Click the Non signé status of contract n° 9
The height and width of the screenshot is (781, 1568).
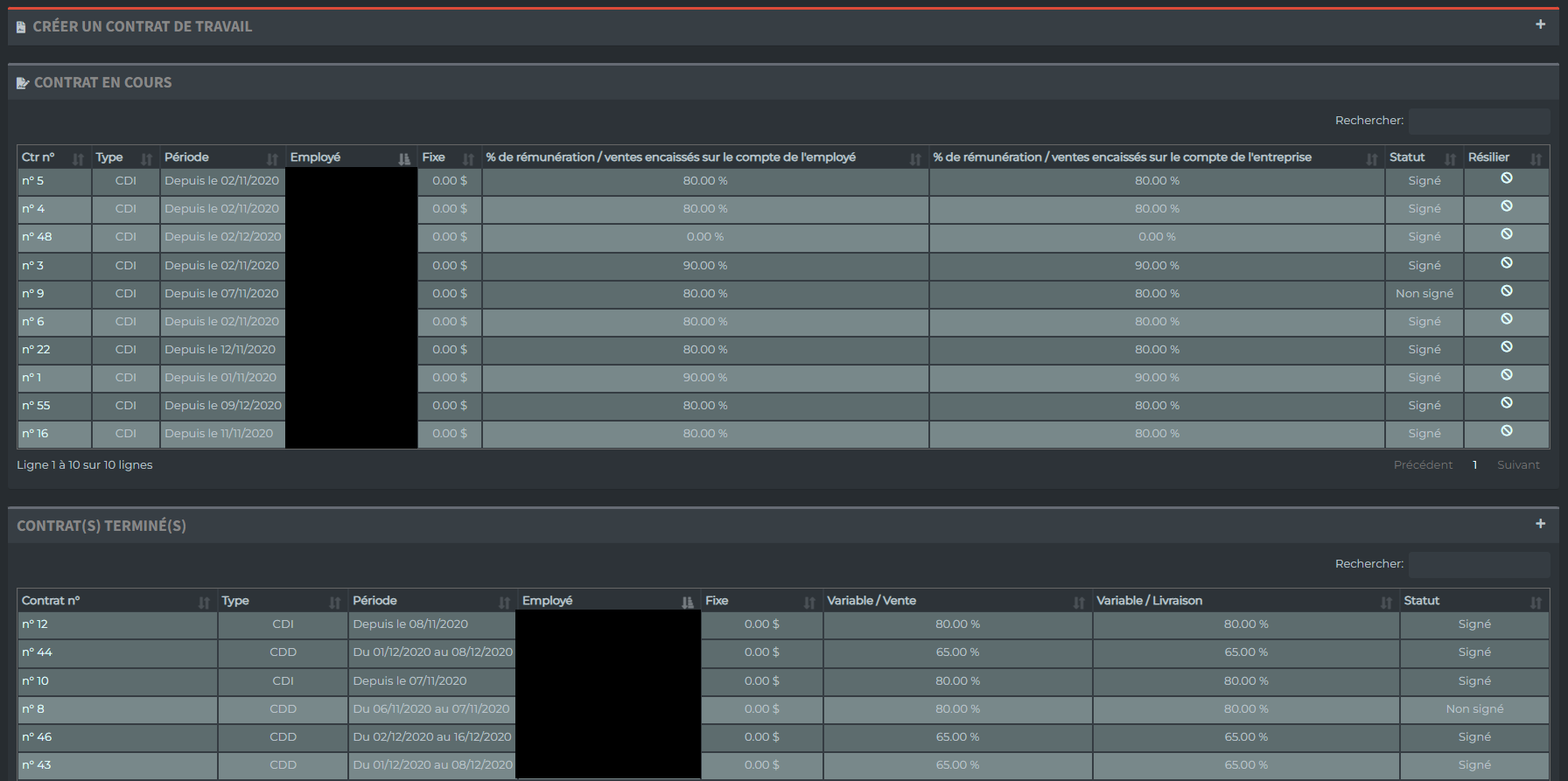(1424, 293)
